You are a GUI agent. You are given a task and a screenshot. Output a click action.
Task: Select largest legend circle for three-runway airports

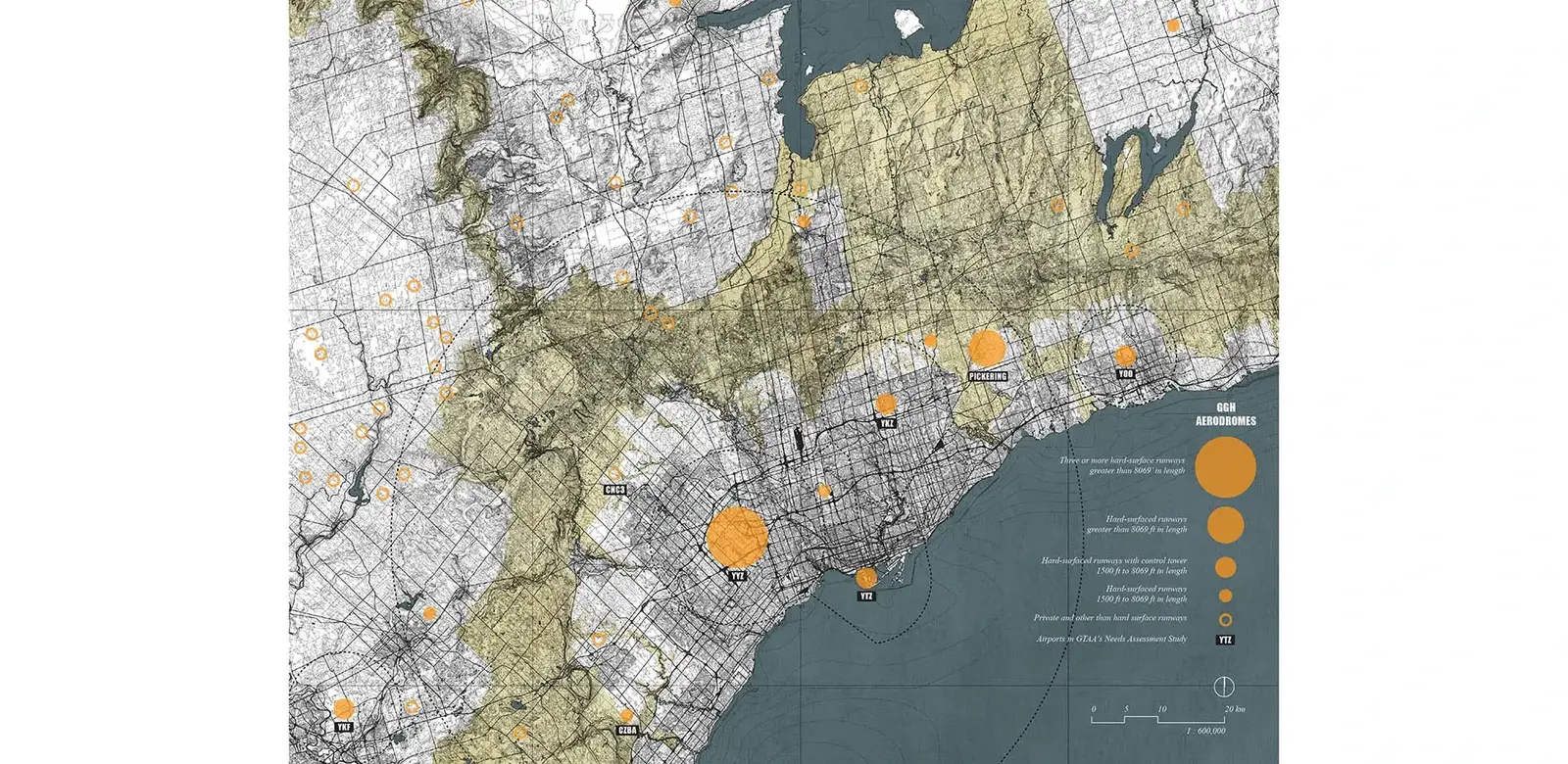coord(1224,467)
